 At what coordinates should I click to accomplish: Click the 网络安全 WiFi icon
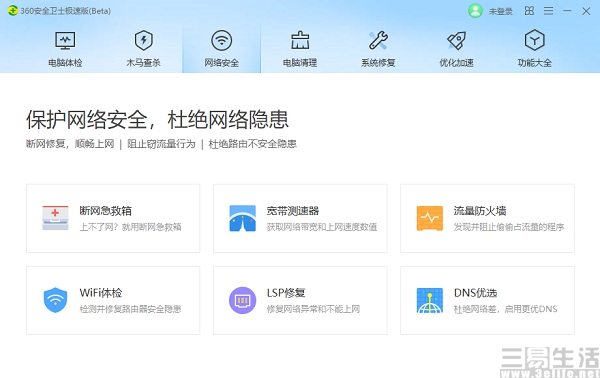pyautogui.click(x=222, y=40)
